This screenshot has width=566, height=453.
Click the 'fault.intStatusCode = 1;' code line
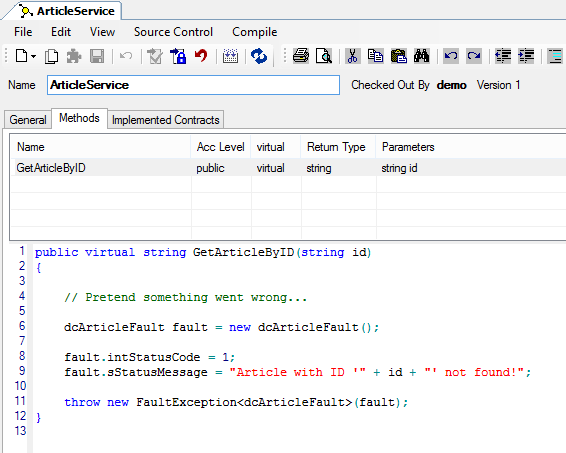(x=150, y=357)
